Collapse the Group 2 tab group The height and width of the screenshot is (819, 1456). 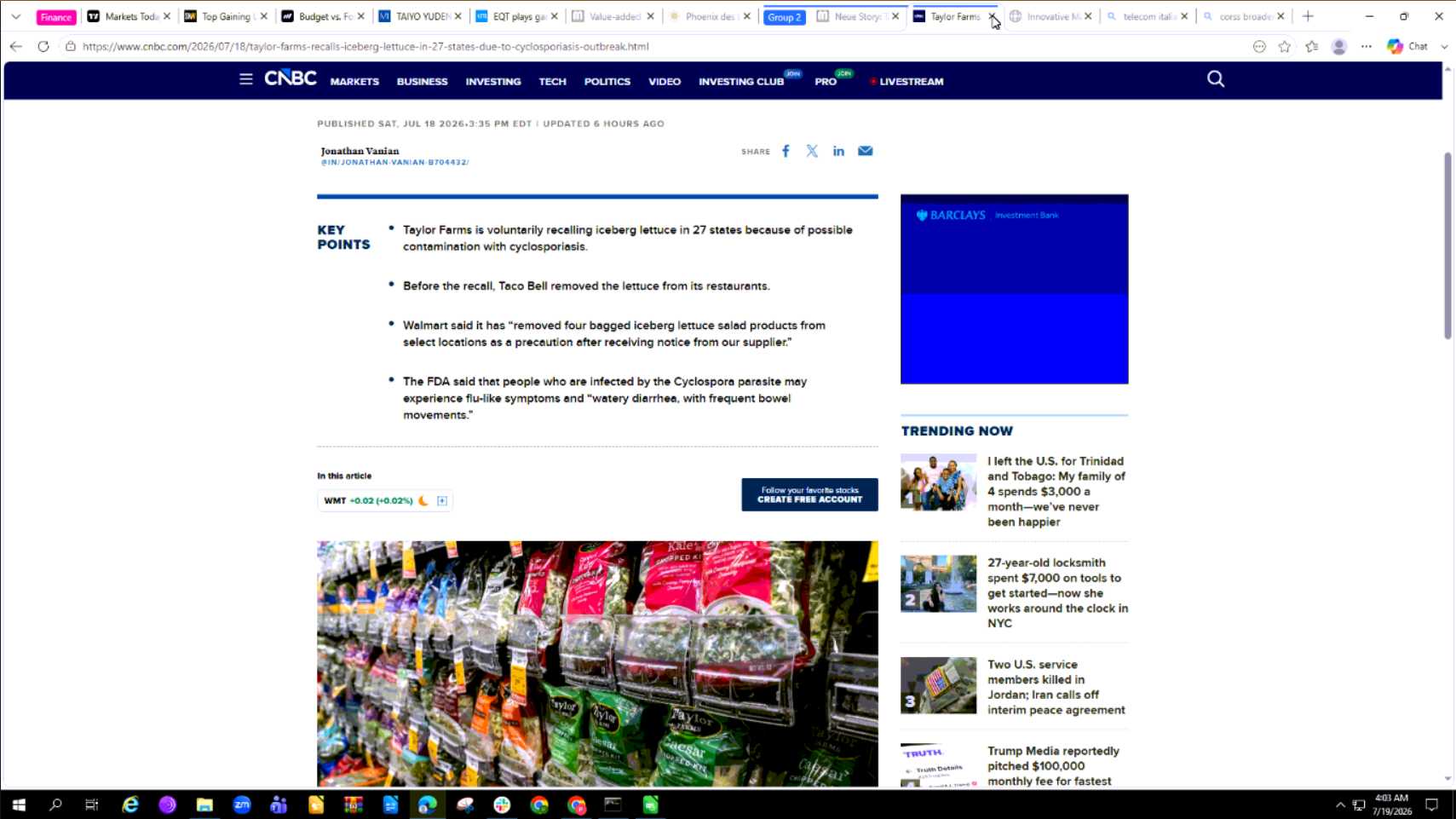point(785,17)
